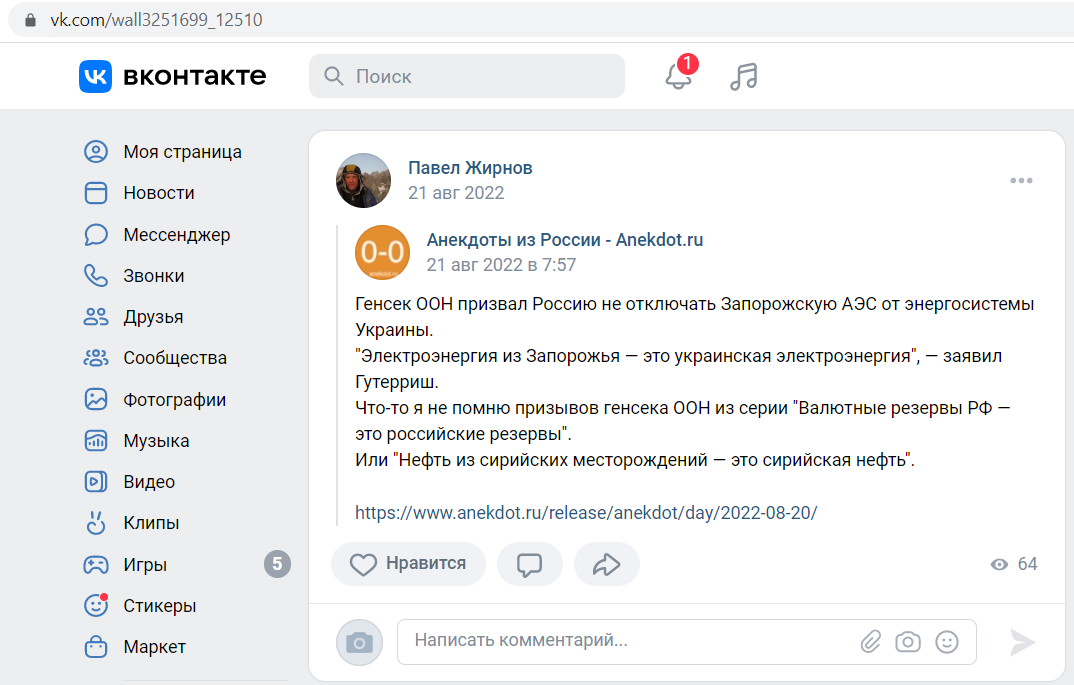Click the Написать комментарий input
Image resolution: width=1074 pixels, height=685 pixels.
pos(687,642)
